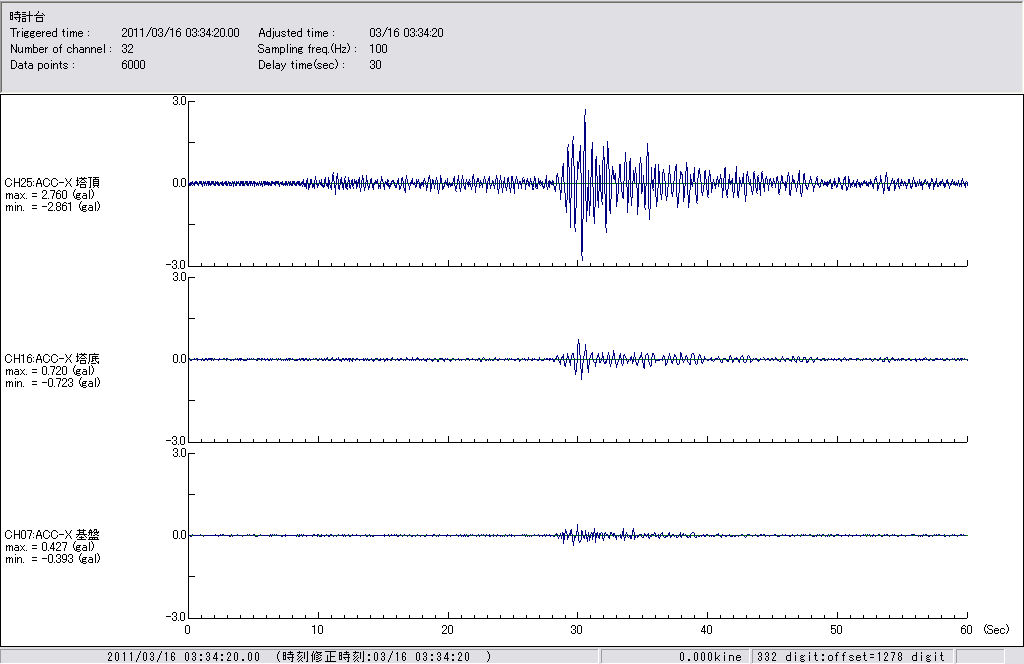Click the (Sec) unit label on time axis

click(x=995, y=630)
